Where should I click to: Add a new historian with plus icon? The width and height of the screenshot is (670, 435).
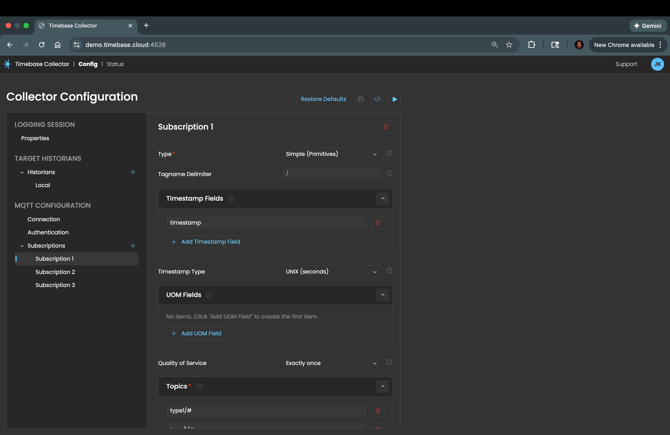point(133,172)
